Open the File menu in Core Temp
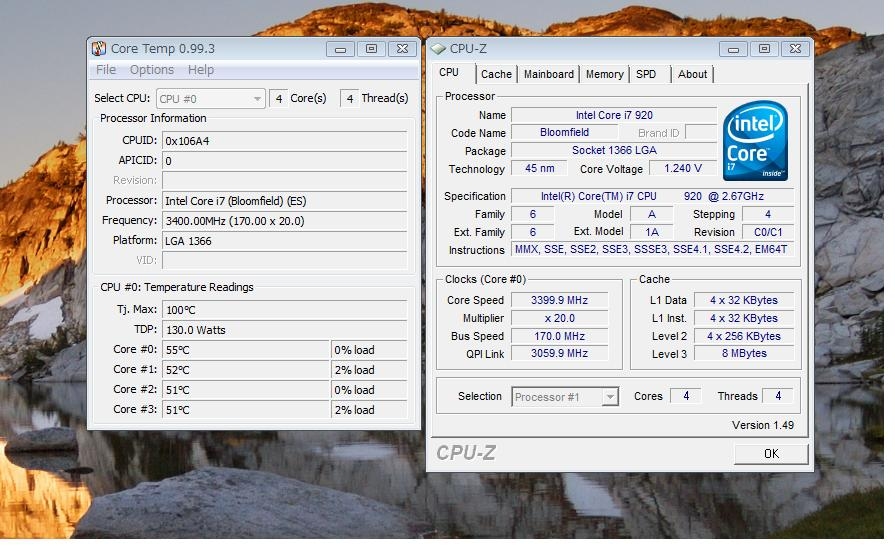Image resolution: width=895 pixels, height=557 pixels. [x=106, y=70]
